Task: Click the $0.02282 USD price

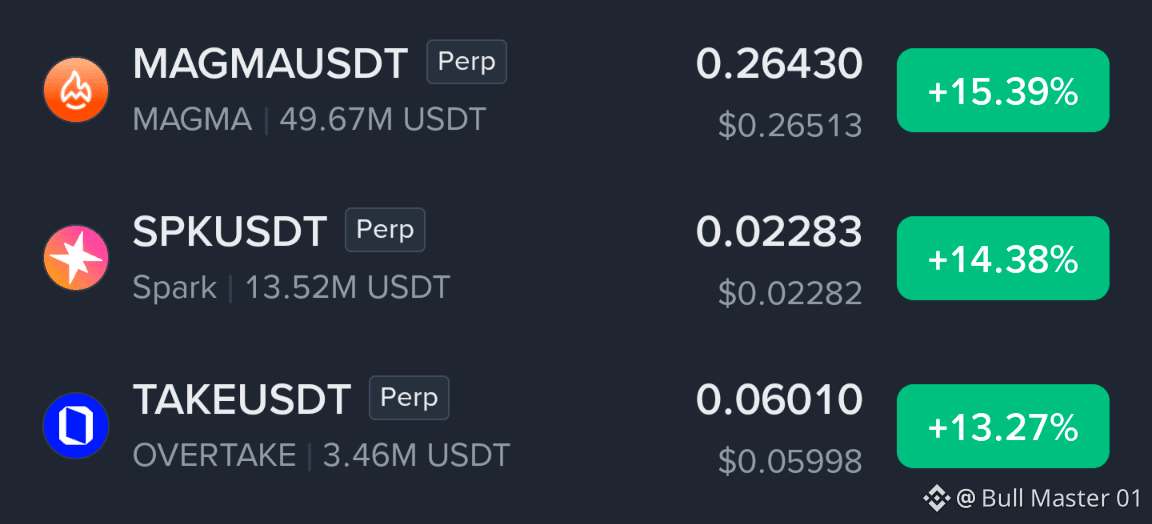Action: [790, 293]
